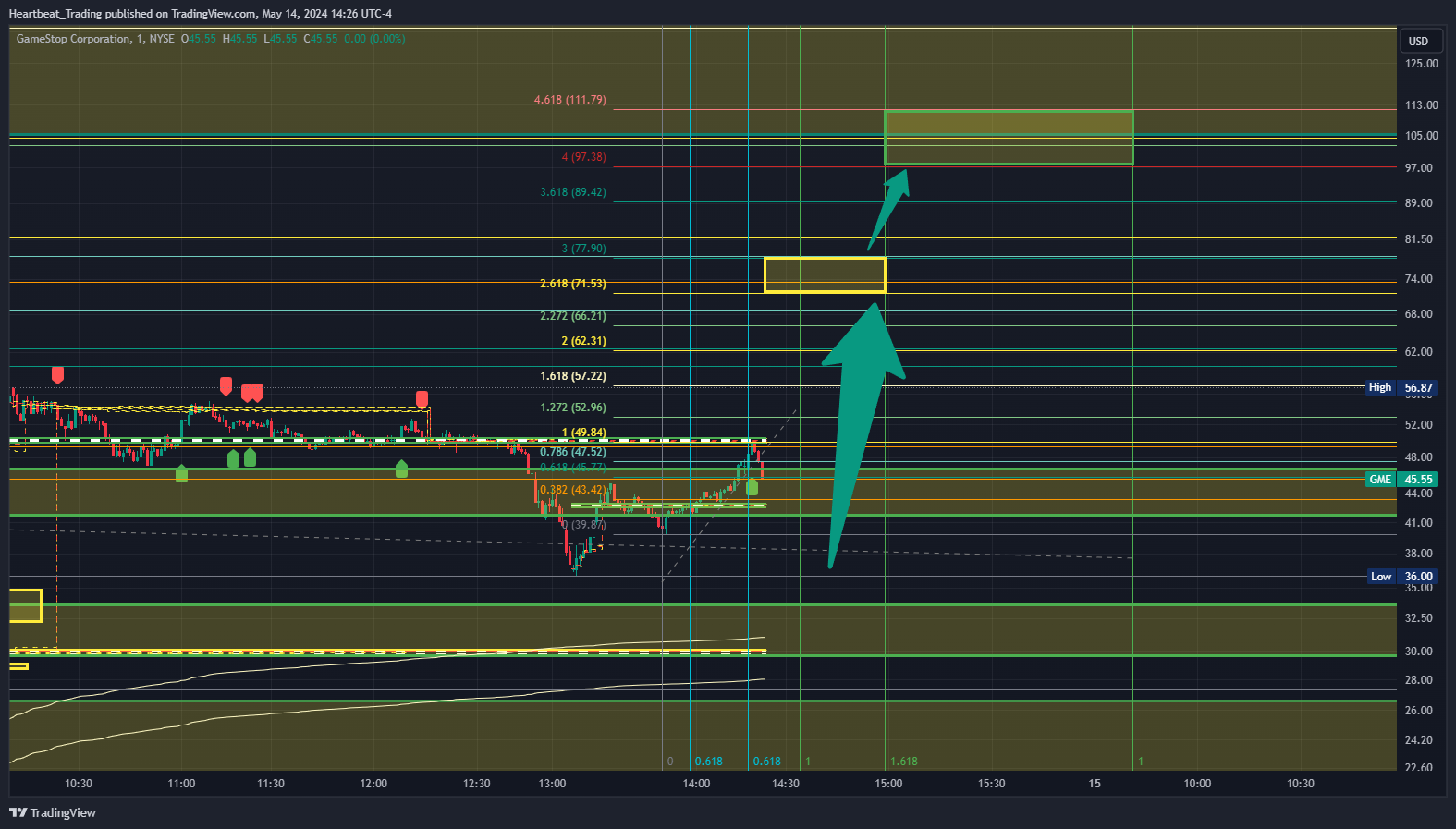Click the 4 (97.38) Fibonacci label

pyautogui.click(x=584, y=157)
